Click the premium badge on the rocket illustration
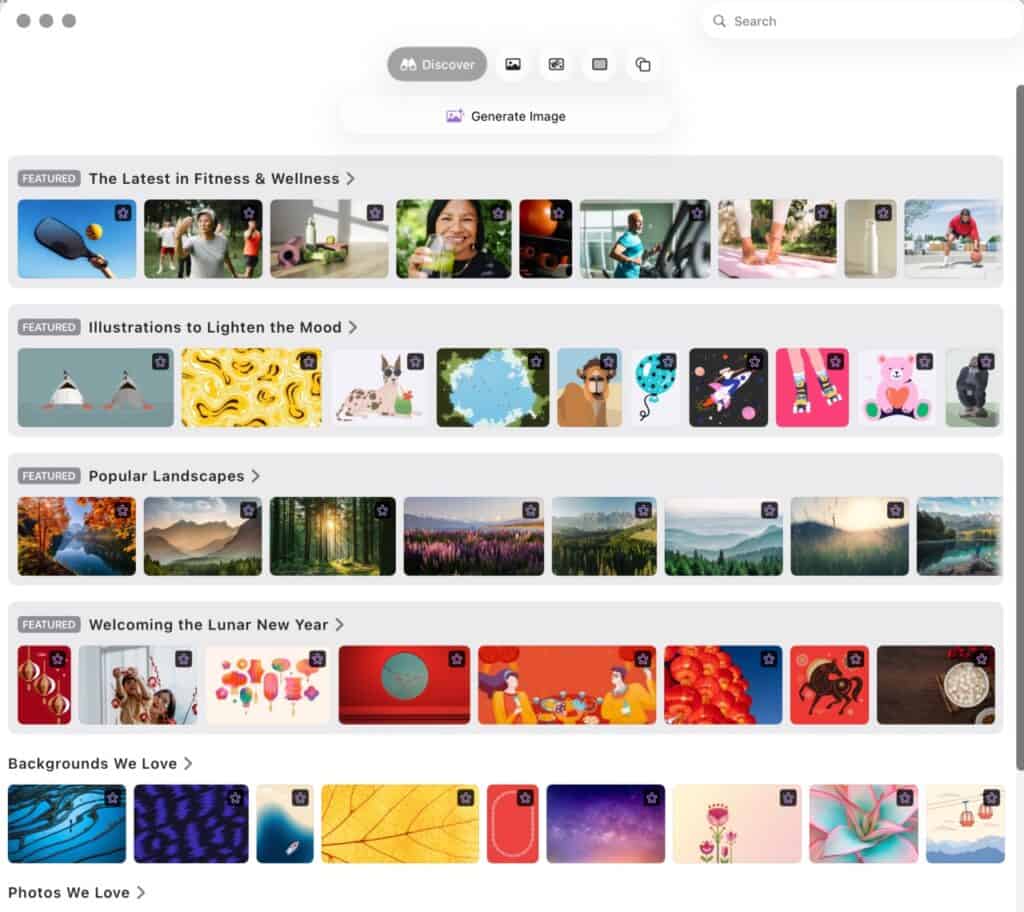 pos(754,361)
